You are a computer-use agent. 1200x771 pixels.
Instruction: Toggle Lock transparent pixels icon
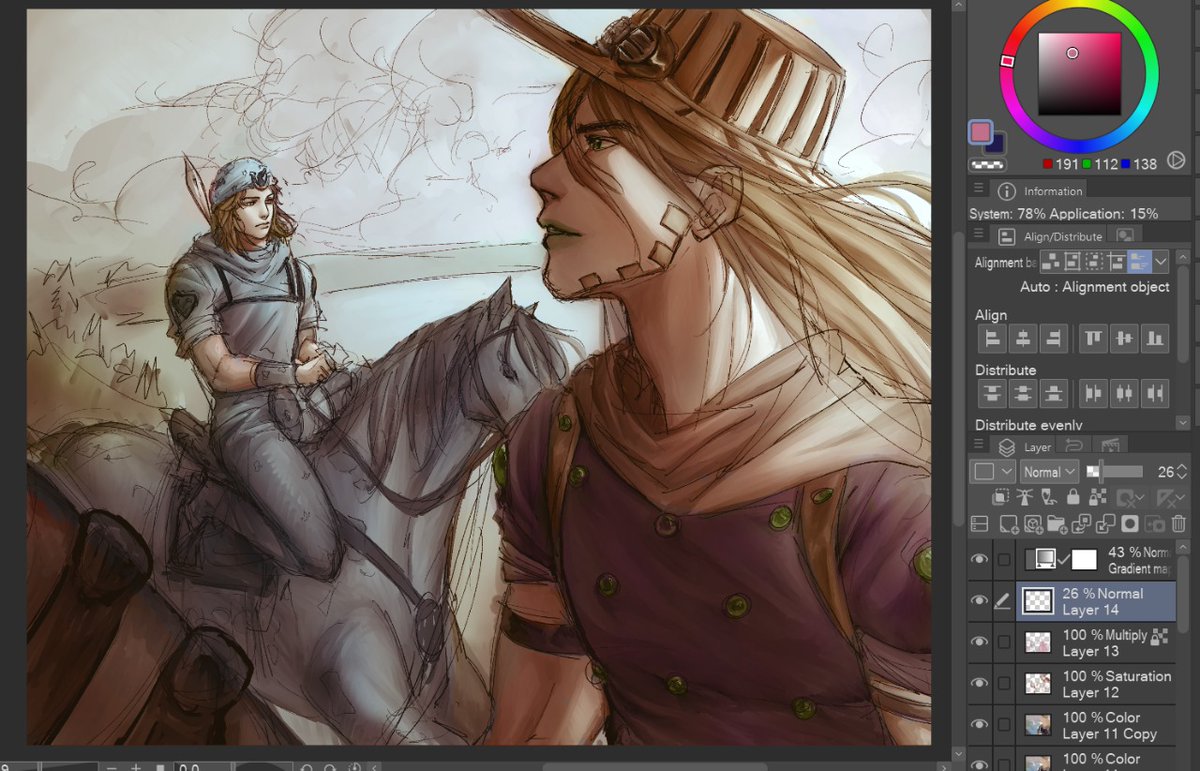click(x=1097, y=497)
